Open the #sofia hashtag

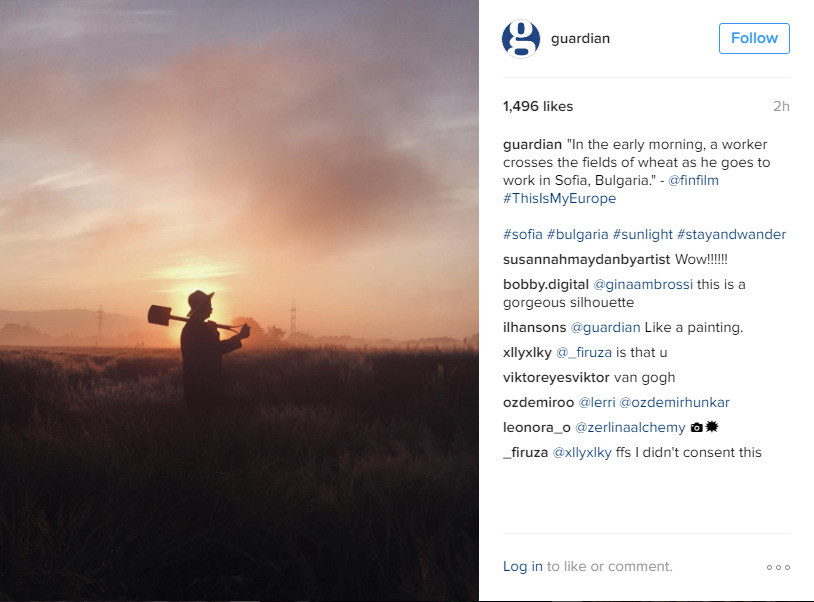(522, 234)
